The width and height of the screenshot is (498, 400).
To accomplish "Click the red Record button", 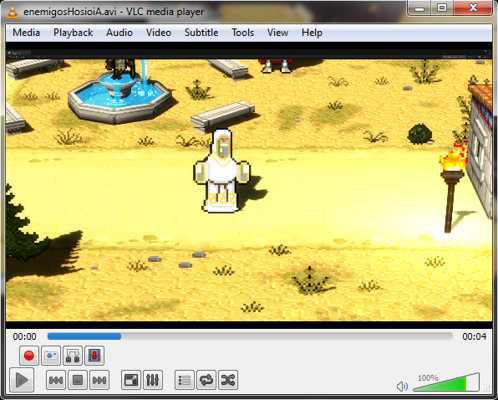I will coord(29,356).
